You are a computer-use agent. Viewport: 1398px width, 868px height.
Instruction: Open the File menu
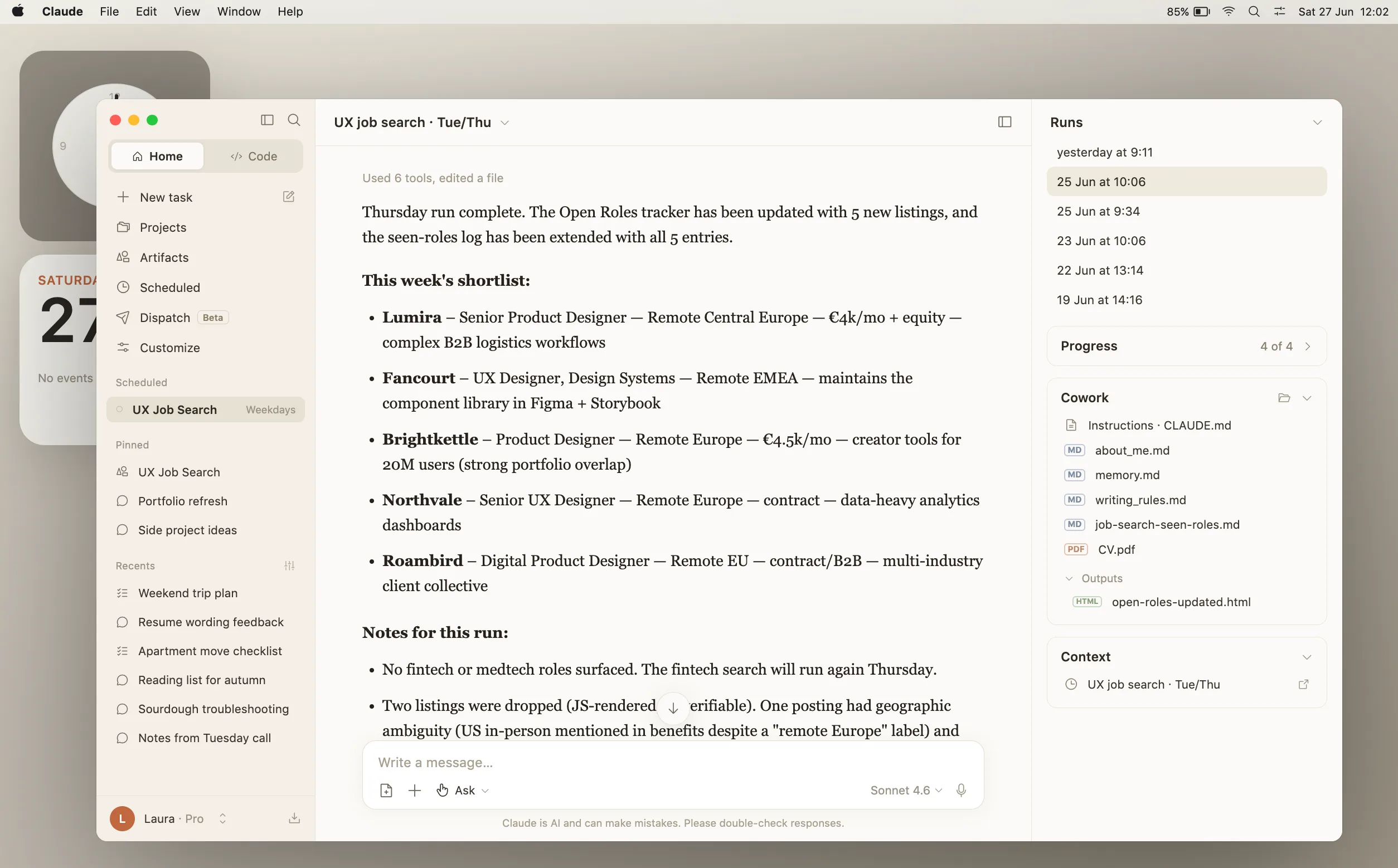click(x=109, y=12)
